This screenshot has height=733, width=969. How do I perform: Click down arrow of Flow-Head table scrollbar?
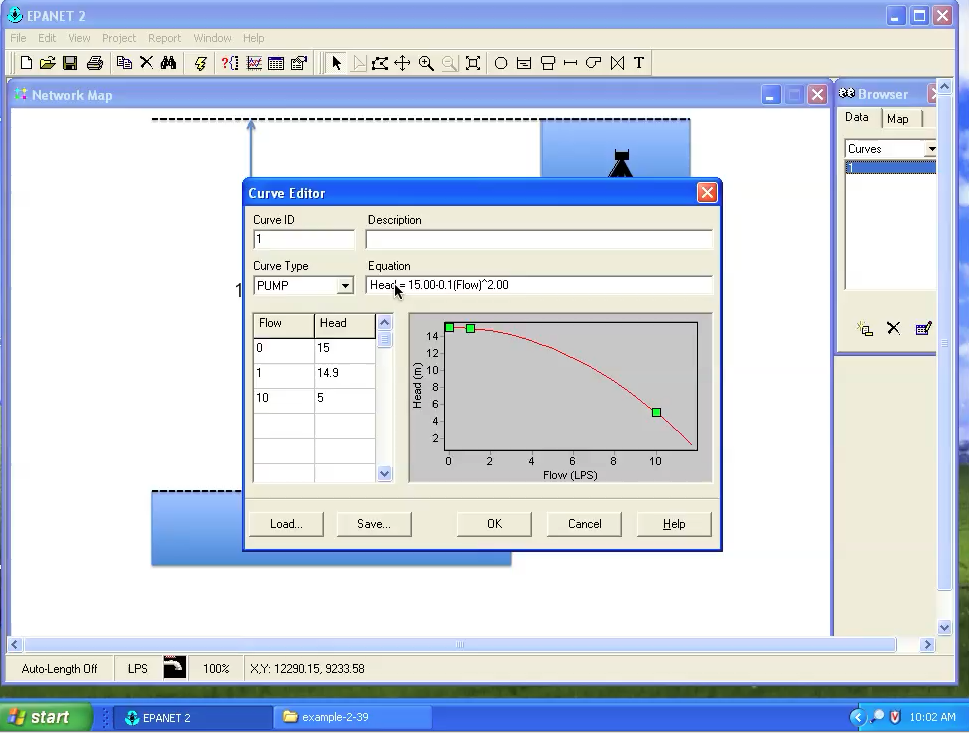tap(384, 474)
